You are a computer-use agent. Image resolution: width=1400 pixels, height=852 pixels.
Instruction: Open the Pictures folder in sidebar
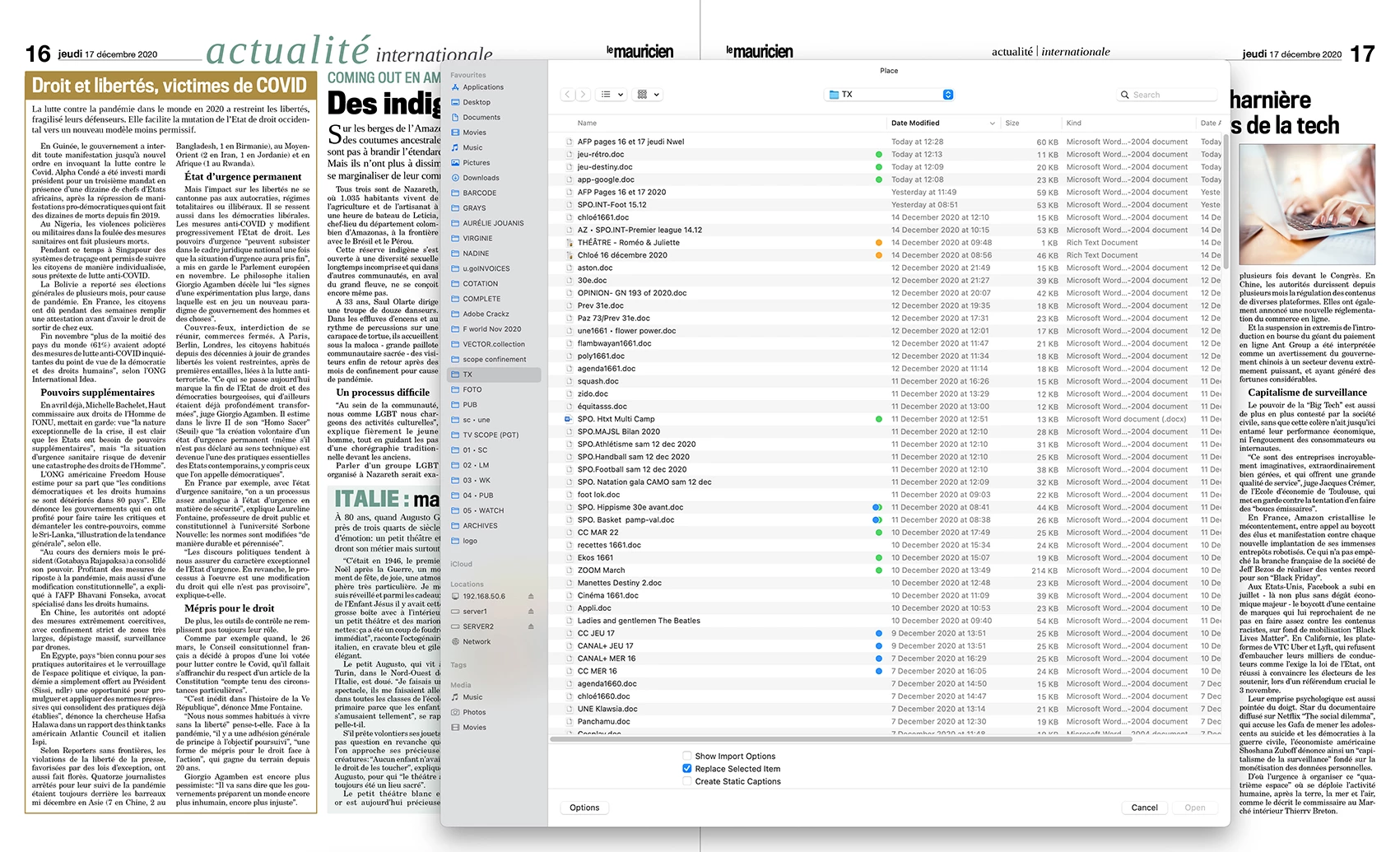(x=476, y=163)
